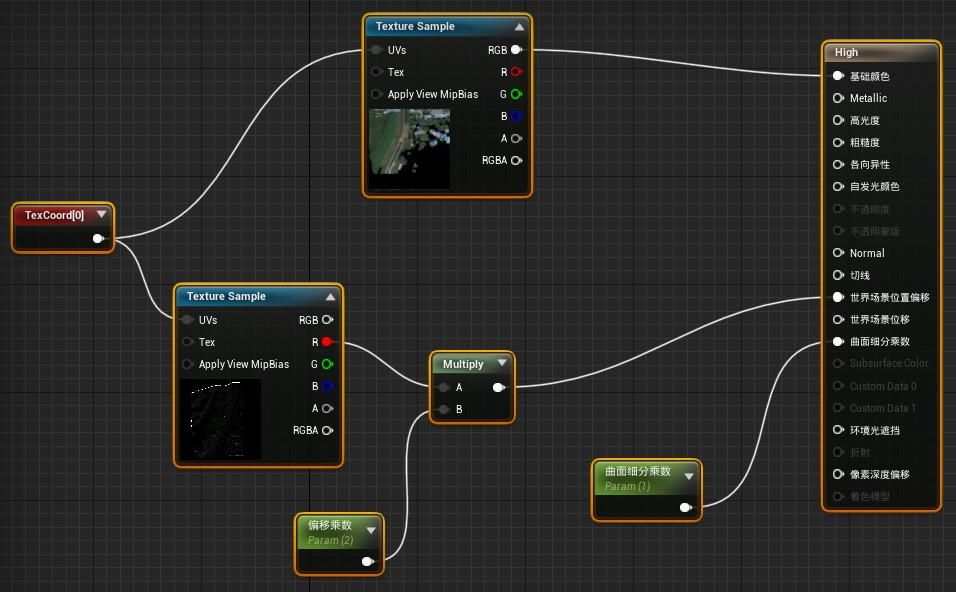The width and height of the screenshot is (956, 592).
Task: Click RGBA output pin of upper Texture Sample
Action: (x=516, y=160)
